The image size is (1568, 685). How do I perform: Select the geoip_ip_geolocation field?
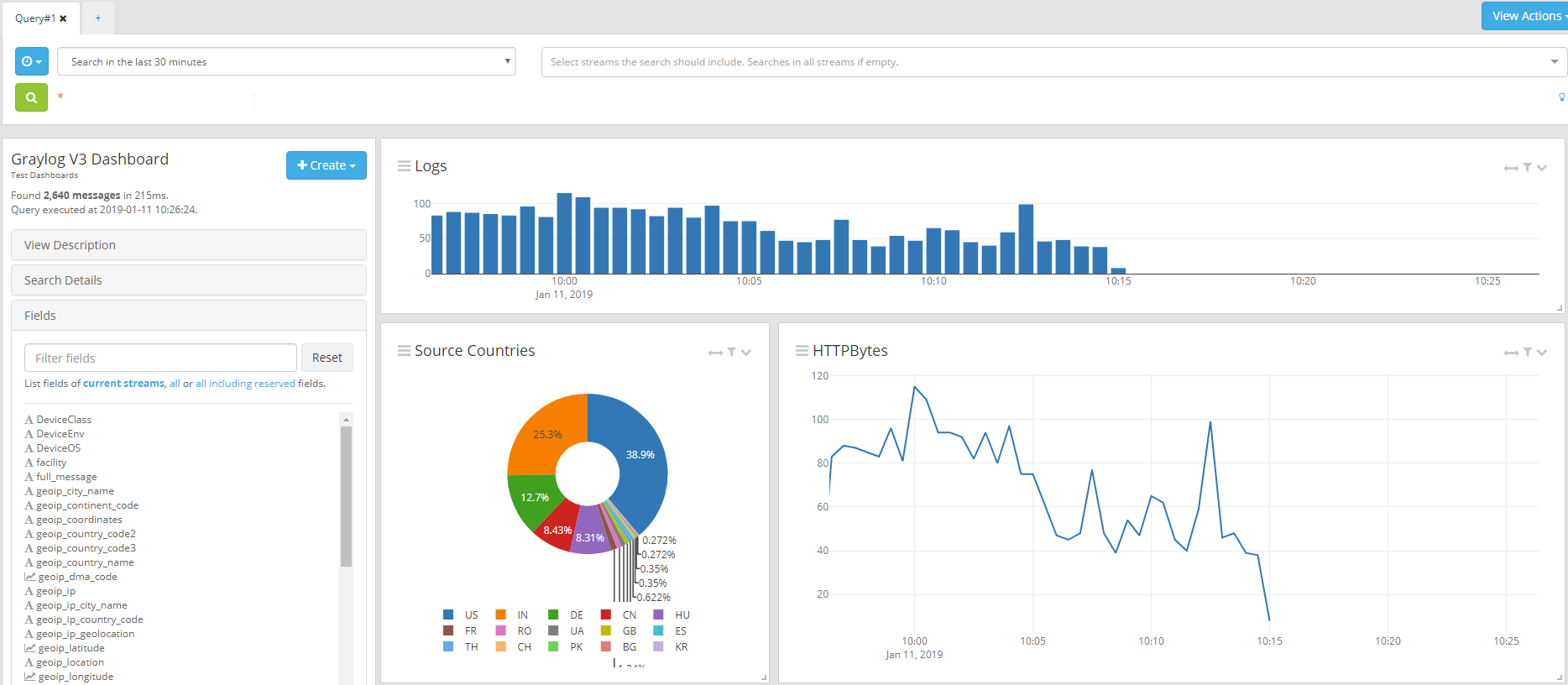coord(85,634)
